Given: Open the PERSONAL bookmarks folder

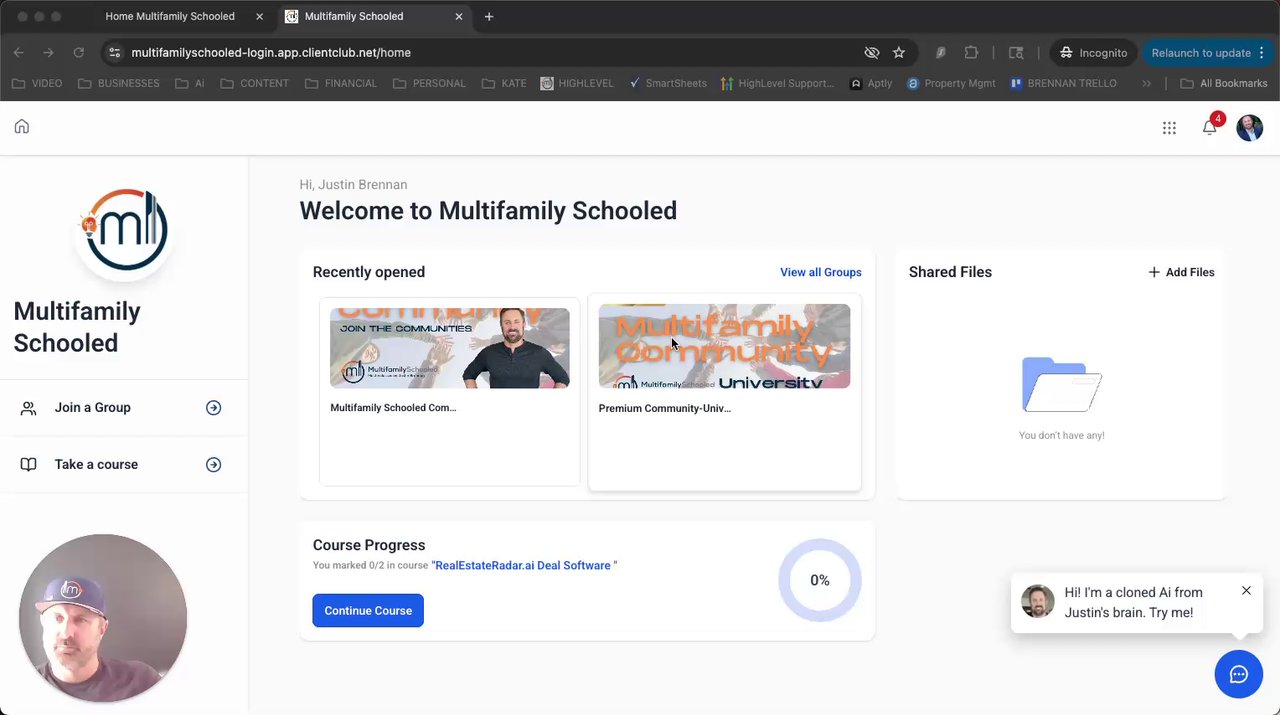Looking at the screenshot, I should coord(429,83).
